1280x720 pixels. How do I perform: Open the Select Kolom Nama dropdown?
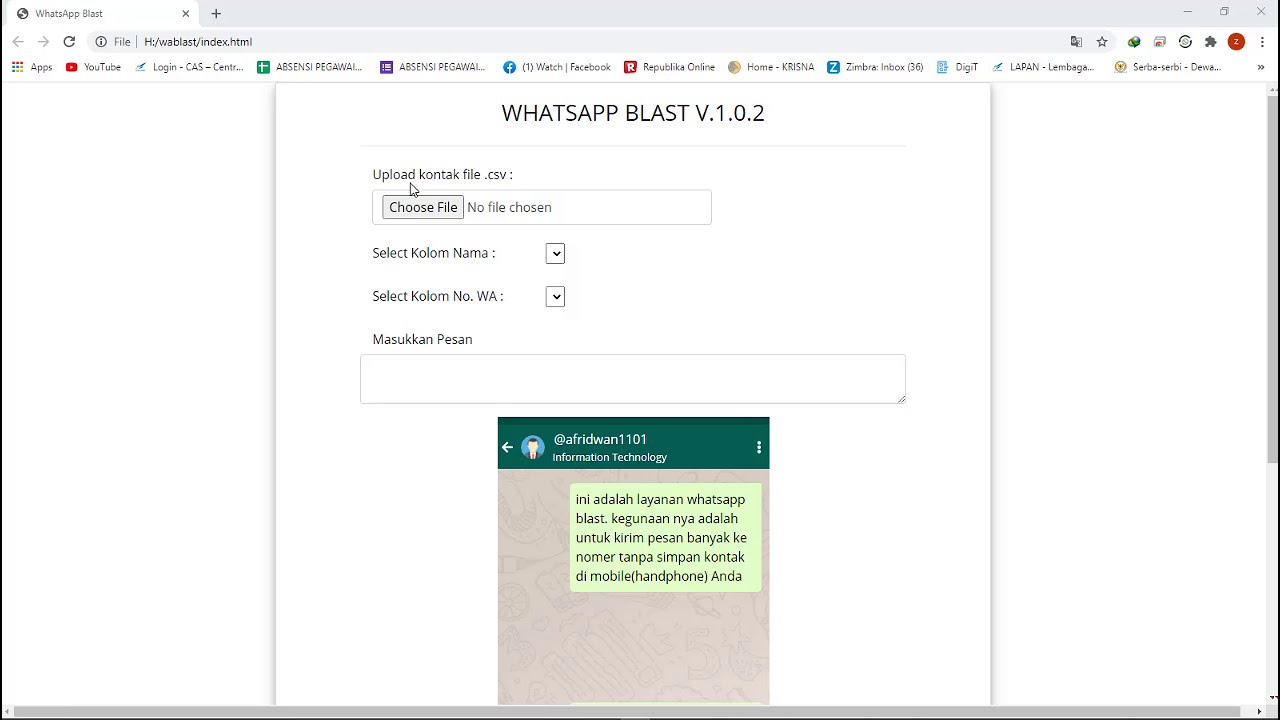click(x=555, y=254)
